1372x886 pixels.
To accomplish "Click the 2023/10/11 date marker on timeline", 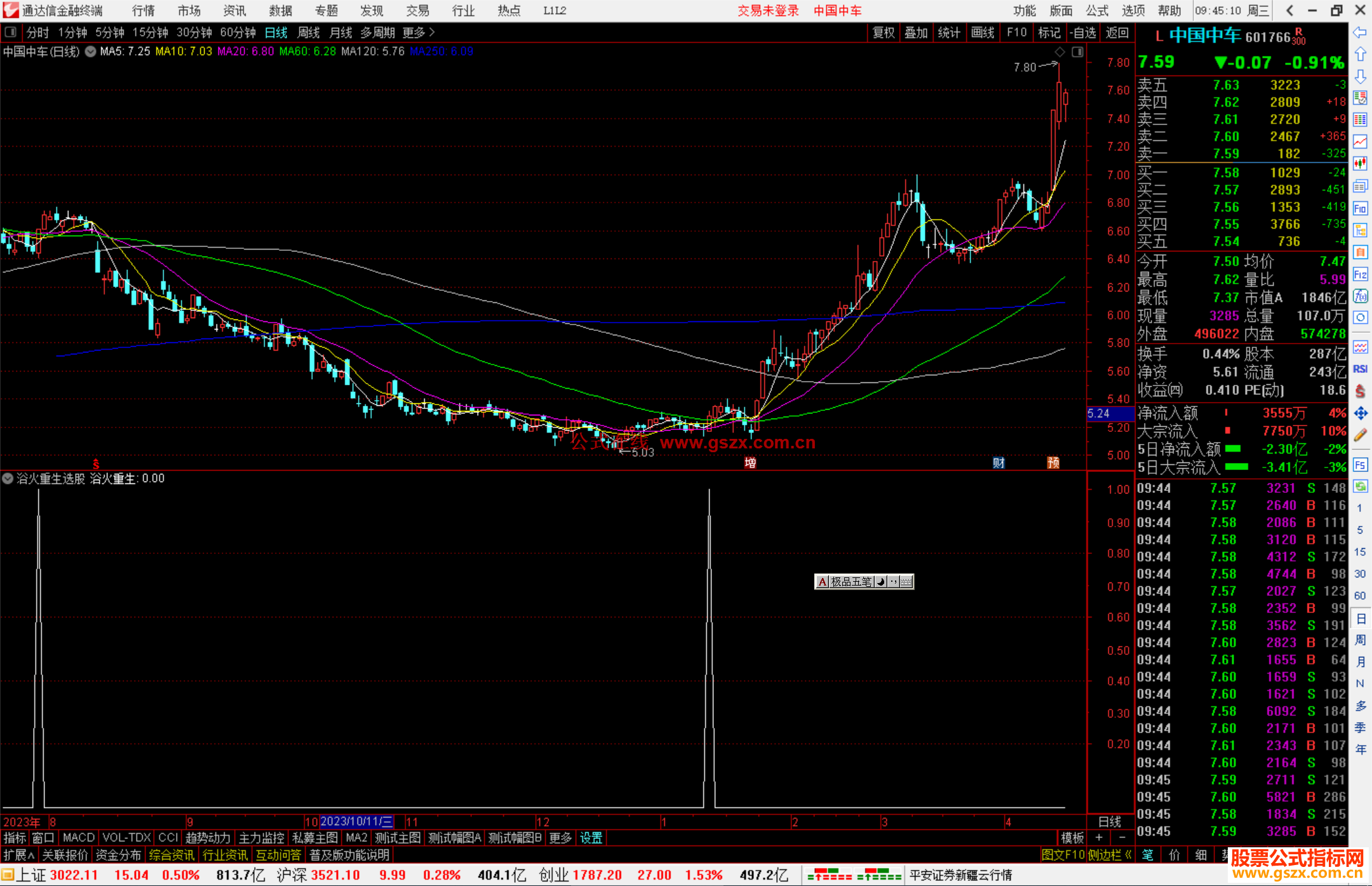I will pyautogui.click(x=356, y=821).
